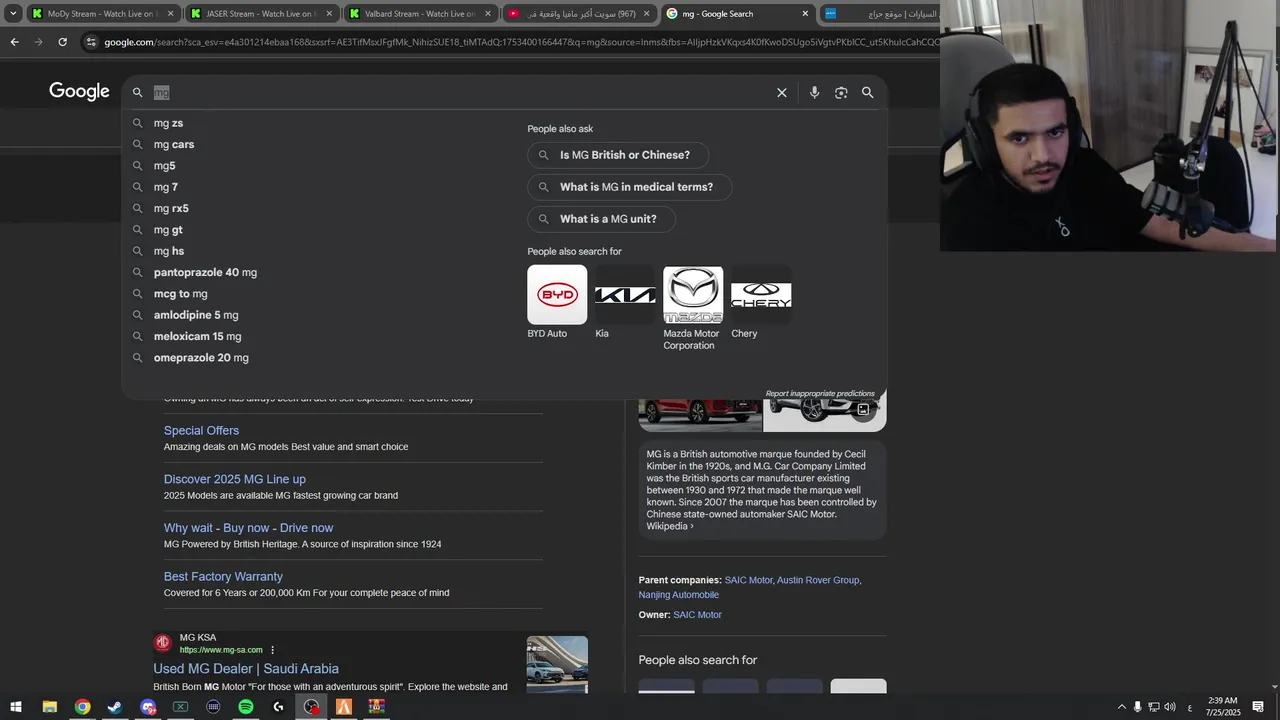Open Spotify from taskbar
The height and width of the screenshot is (720, 1280).
246,707
